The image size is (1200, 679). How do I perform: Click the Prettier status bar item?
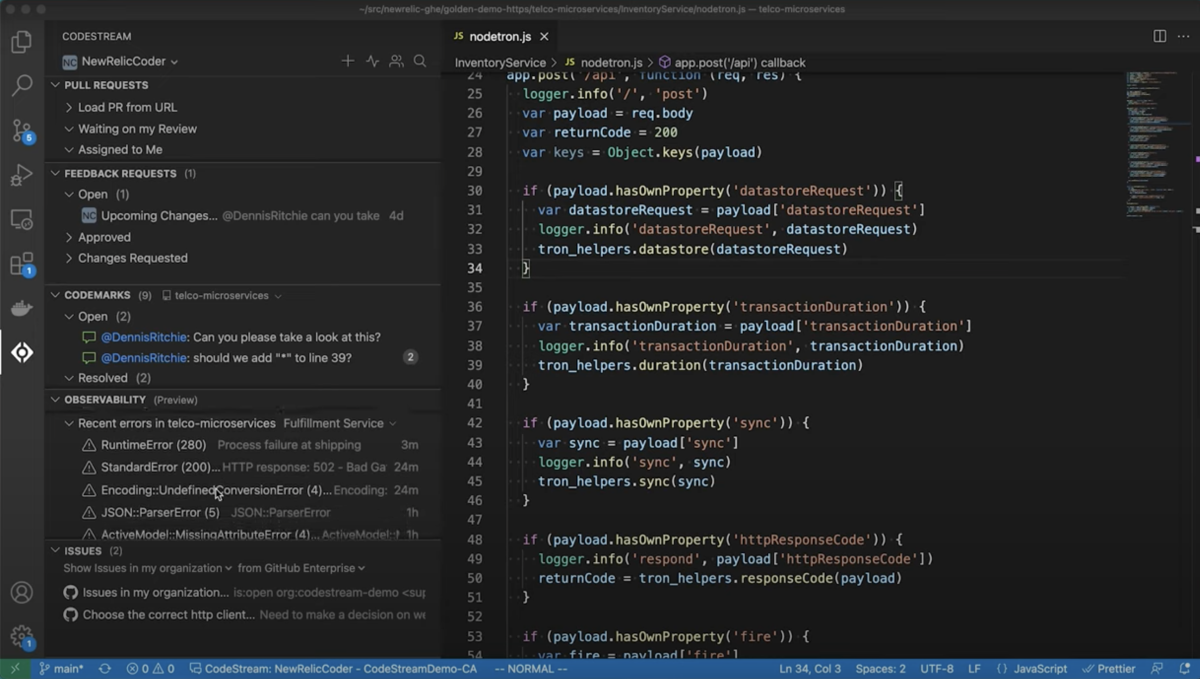pyautogui.click(x=1108, y=668)
